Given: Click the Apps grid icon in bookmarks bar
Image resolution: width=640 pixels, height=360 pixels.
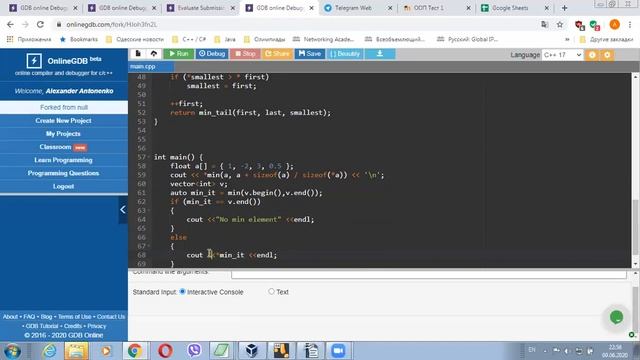Looking at the screenshot, I should (10, 39).
